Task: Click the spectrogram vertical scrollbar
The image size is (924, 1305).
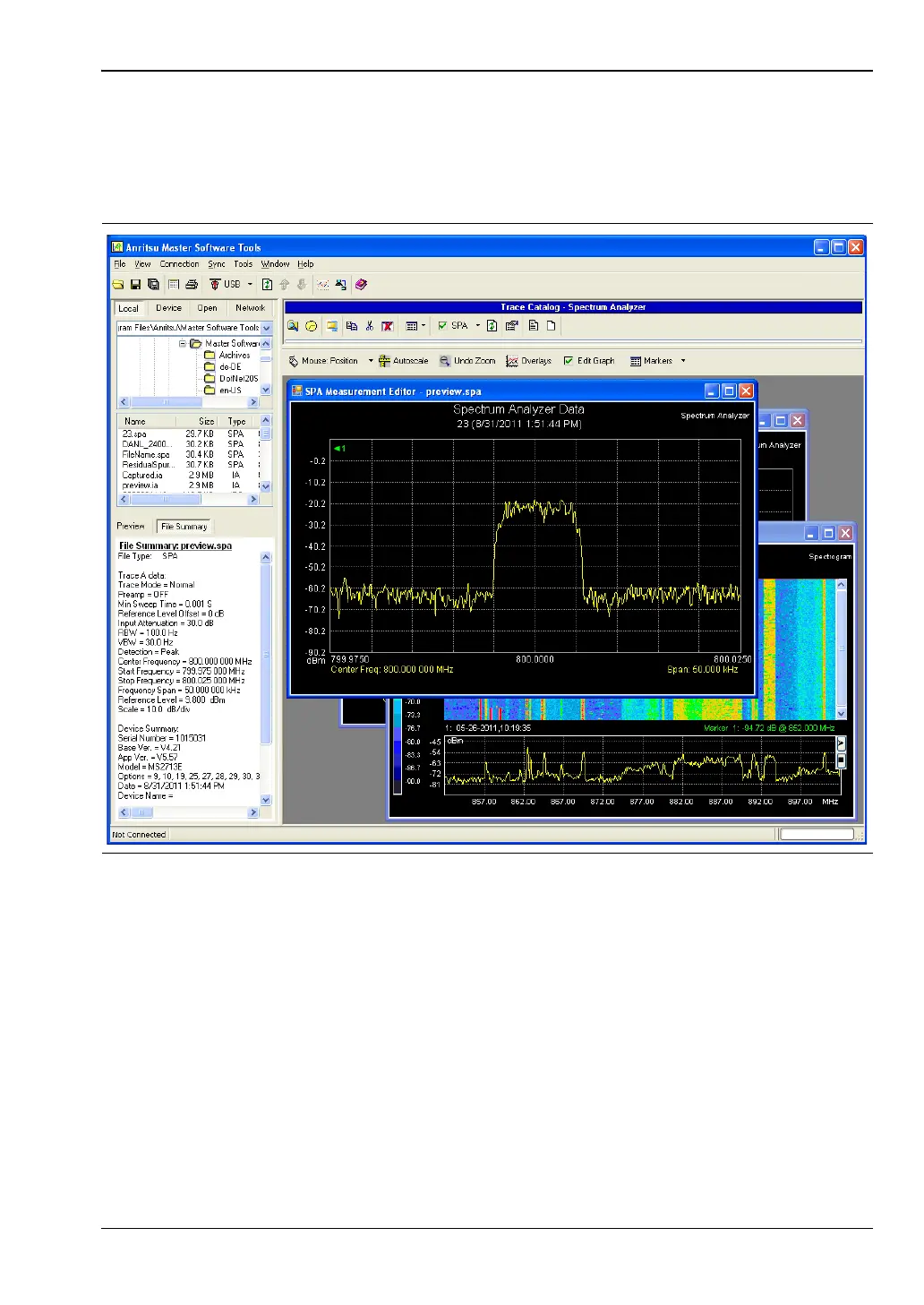Action: [841, 648]
